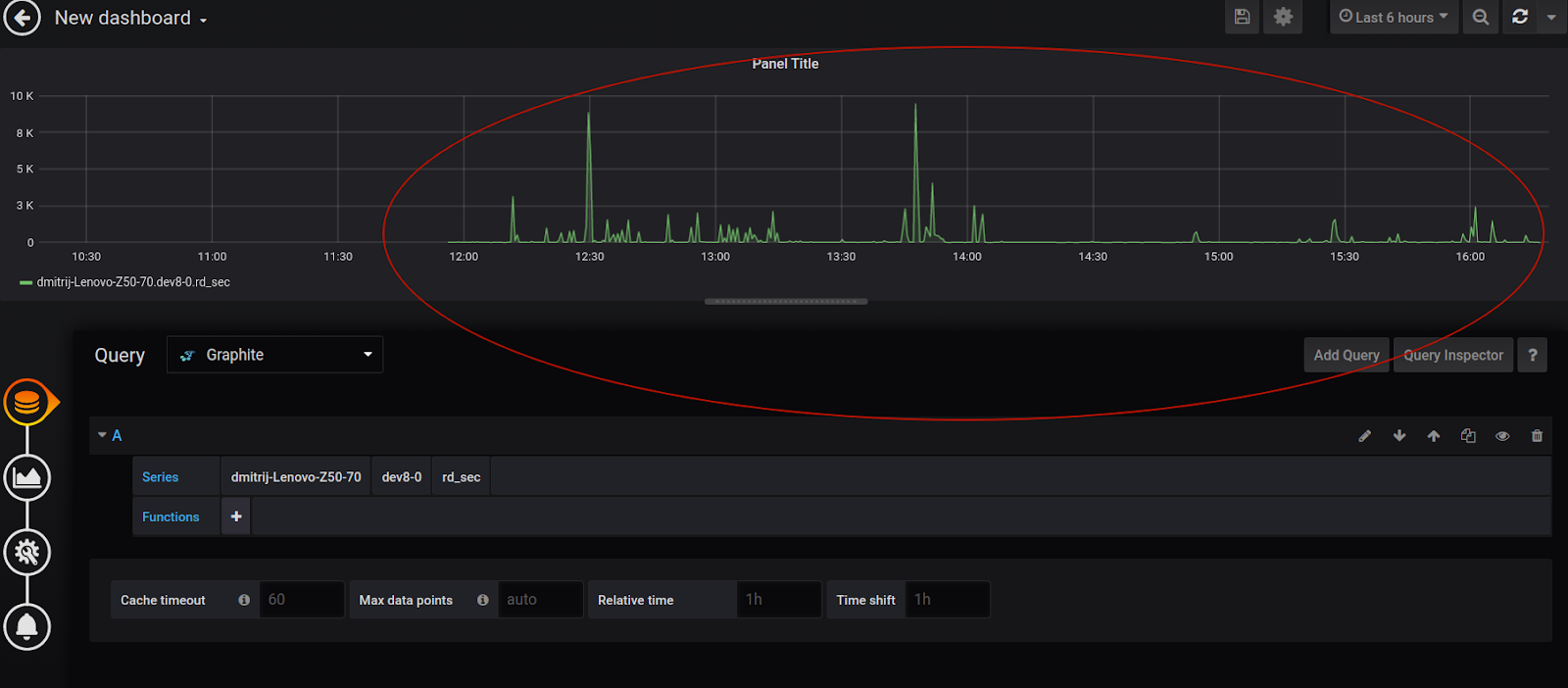The width and height of the screenshot is (1568, 688).
Task: Toggle query A edit mode pencil icon
Action: (x=1364, y=436)
